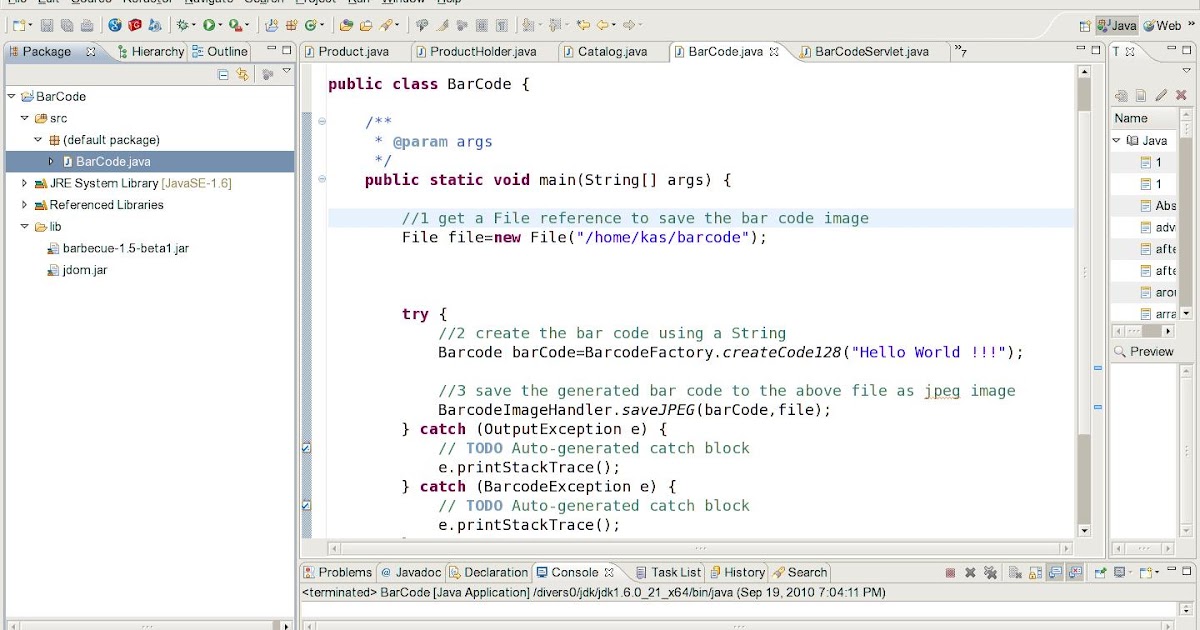Image resolution: width=1200 pixels, height=630 pixels.
Task: Open the Search tab
Action: (x=799, y=573)
